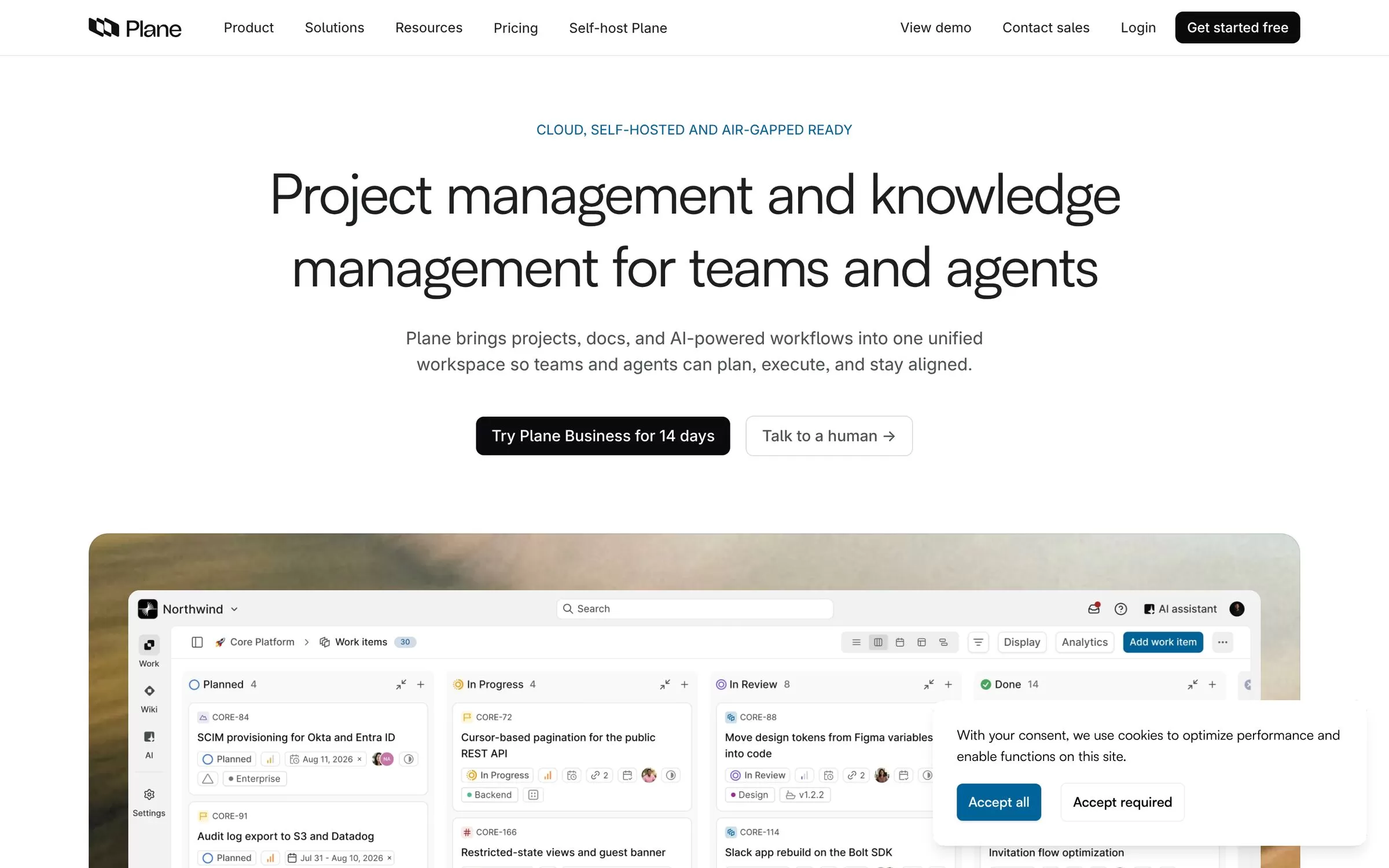Open the Northwind workspace dropdown
This screenshot has width=1389, height=868.
tap(189, 609)
